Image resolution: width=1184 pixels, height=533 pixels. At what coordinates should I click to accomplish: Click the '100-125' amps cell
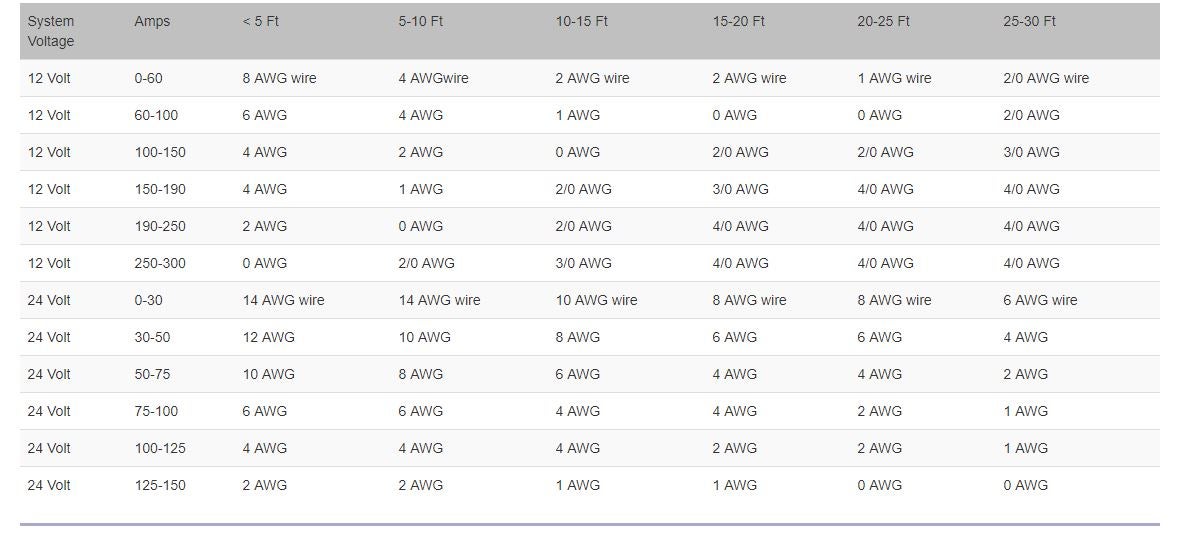tap(159, 448)
